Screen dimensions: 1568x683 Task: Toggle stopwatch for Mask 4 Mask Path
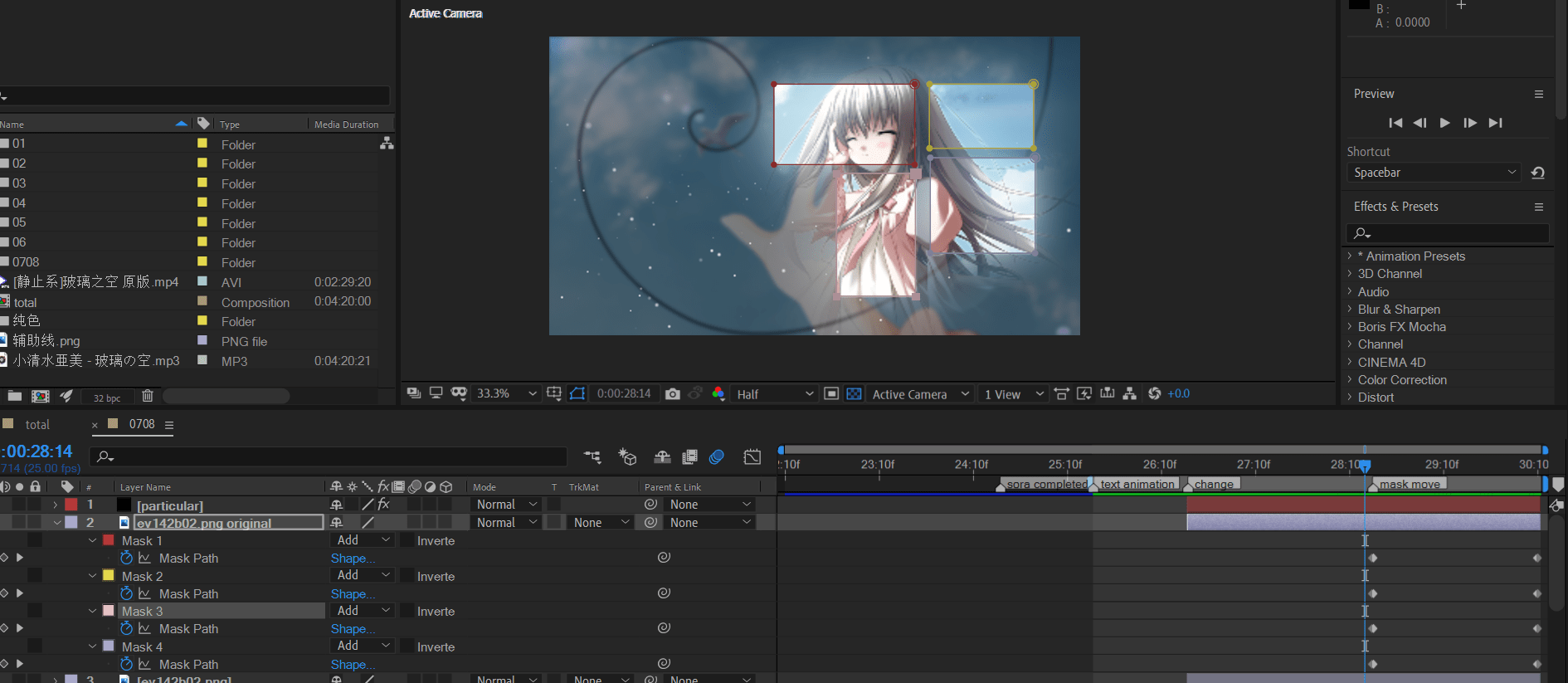tap(126, 664)
